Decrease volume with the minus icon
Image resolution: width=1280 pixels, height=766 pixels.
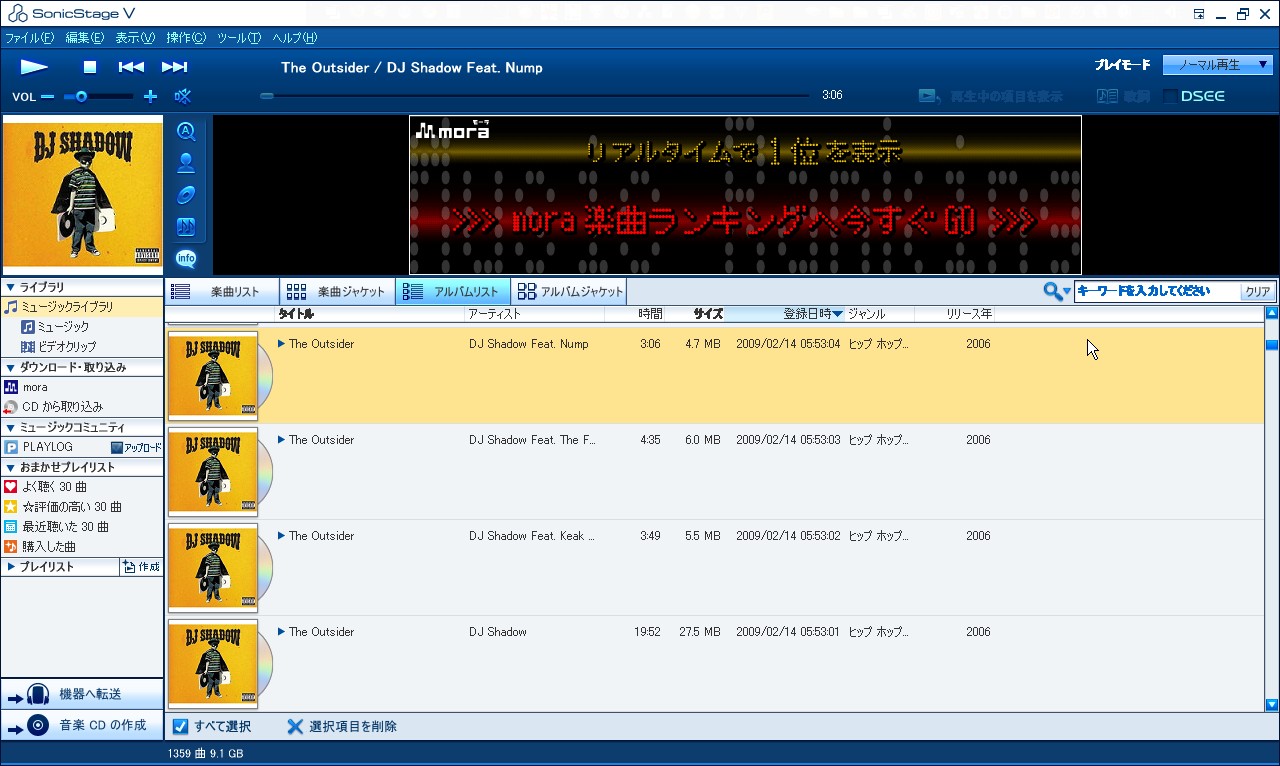(x=47, y=97)
